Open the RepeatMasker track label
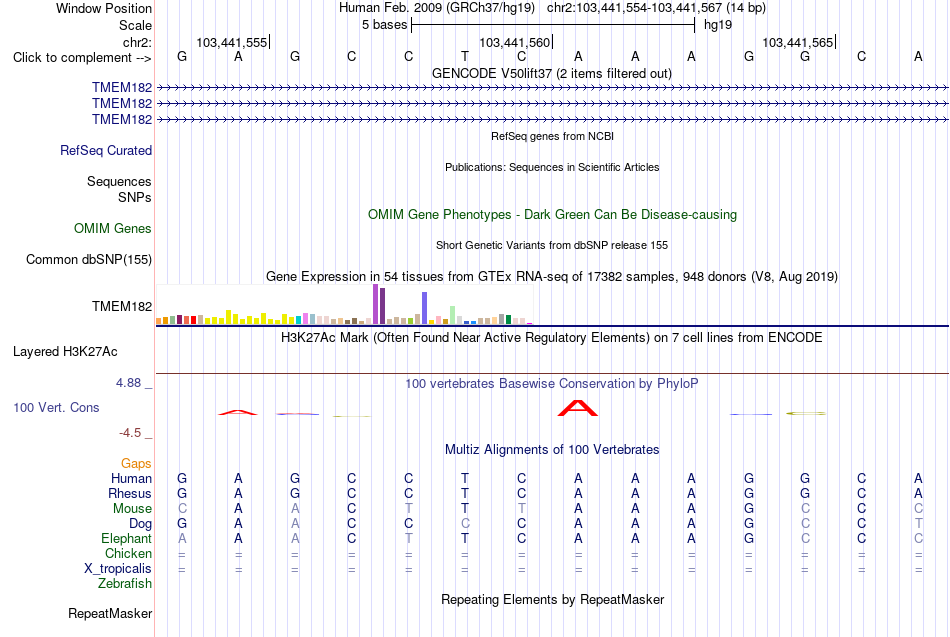950x637 pixels. tap(110, 613)
